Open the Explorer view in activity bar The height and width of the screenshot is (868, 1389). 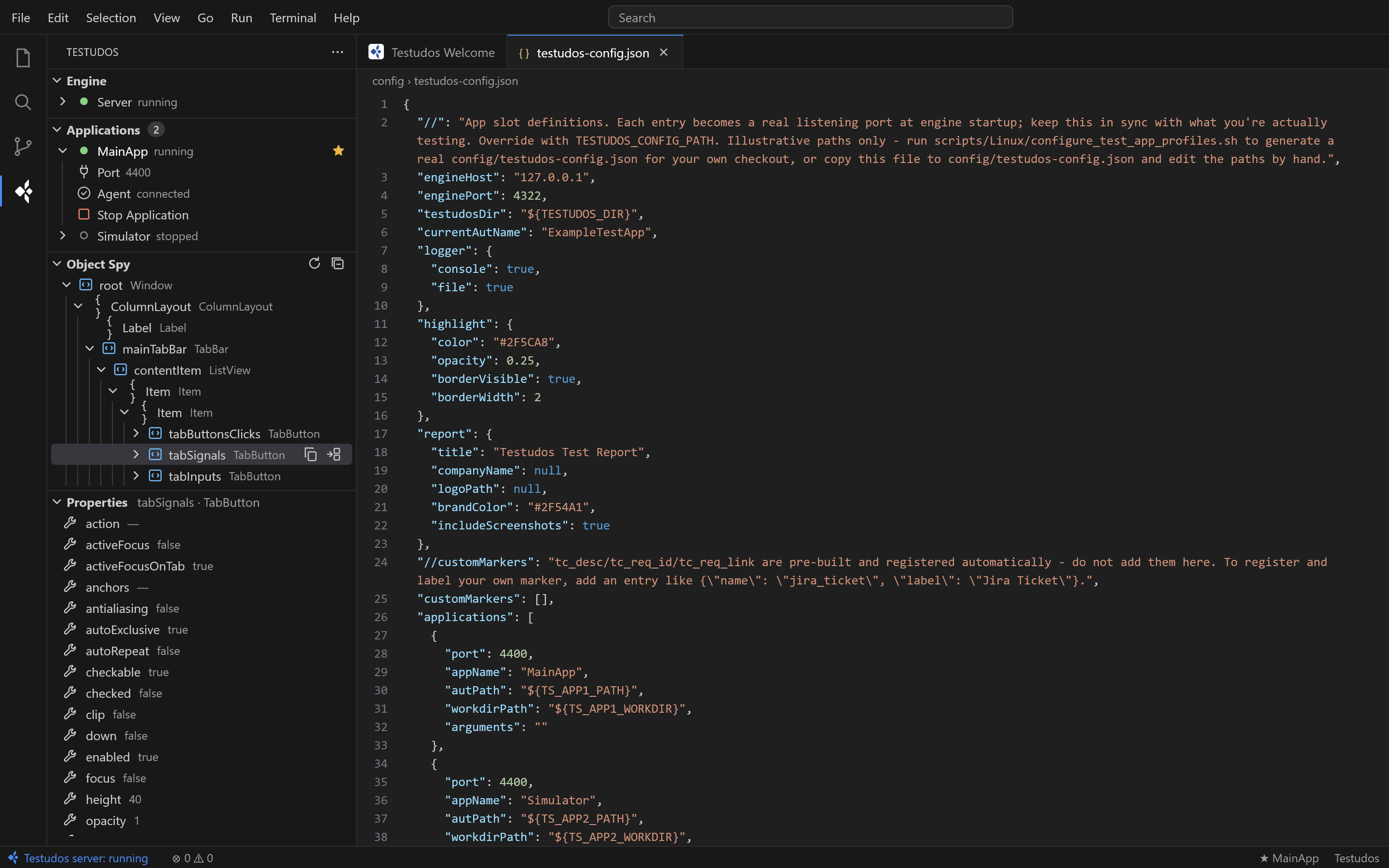click(x=23, y=58)
